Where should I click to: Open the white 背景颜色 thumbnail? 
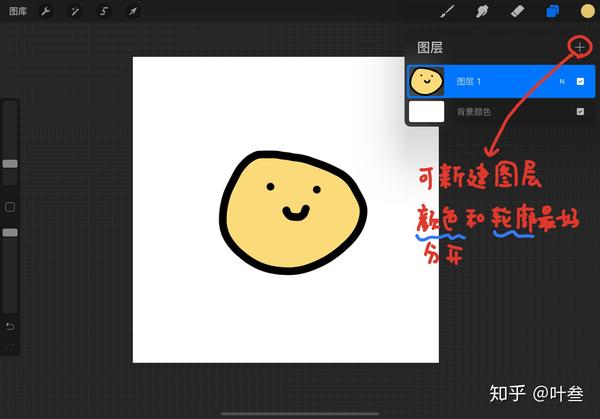coord(427,112)
